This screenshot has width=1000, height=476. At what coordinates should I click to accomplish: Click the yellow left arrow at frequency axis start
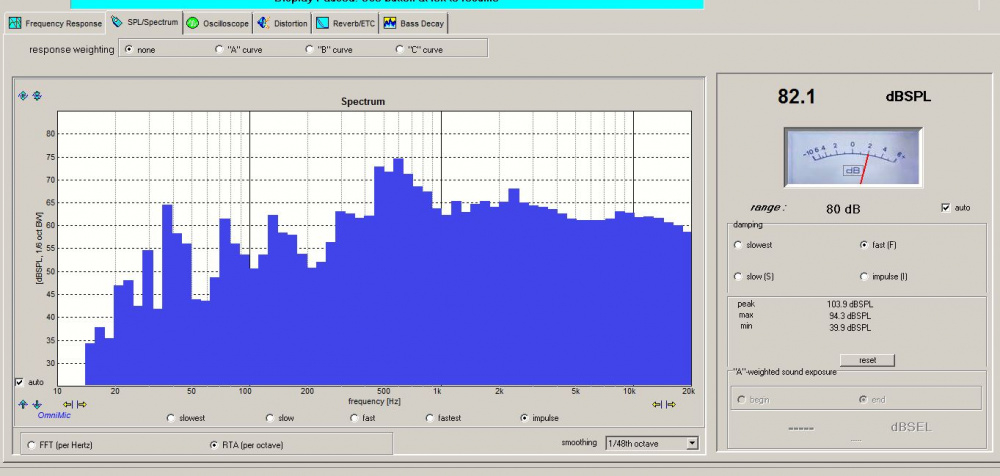68,404
